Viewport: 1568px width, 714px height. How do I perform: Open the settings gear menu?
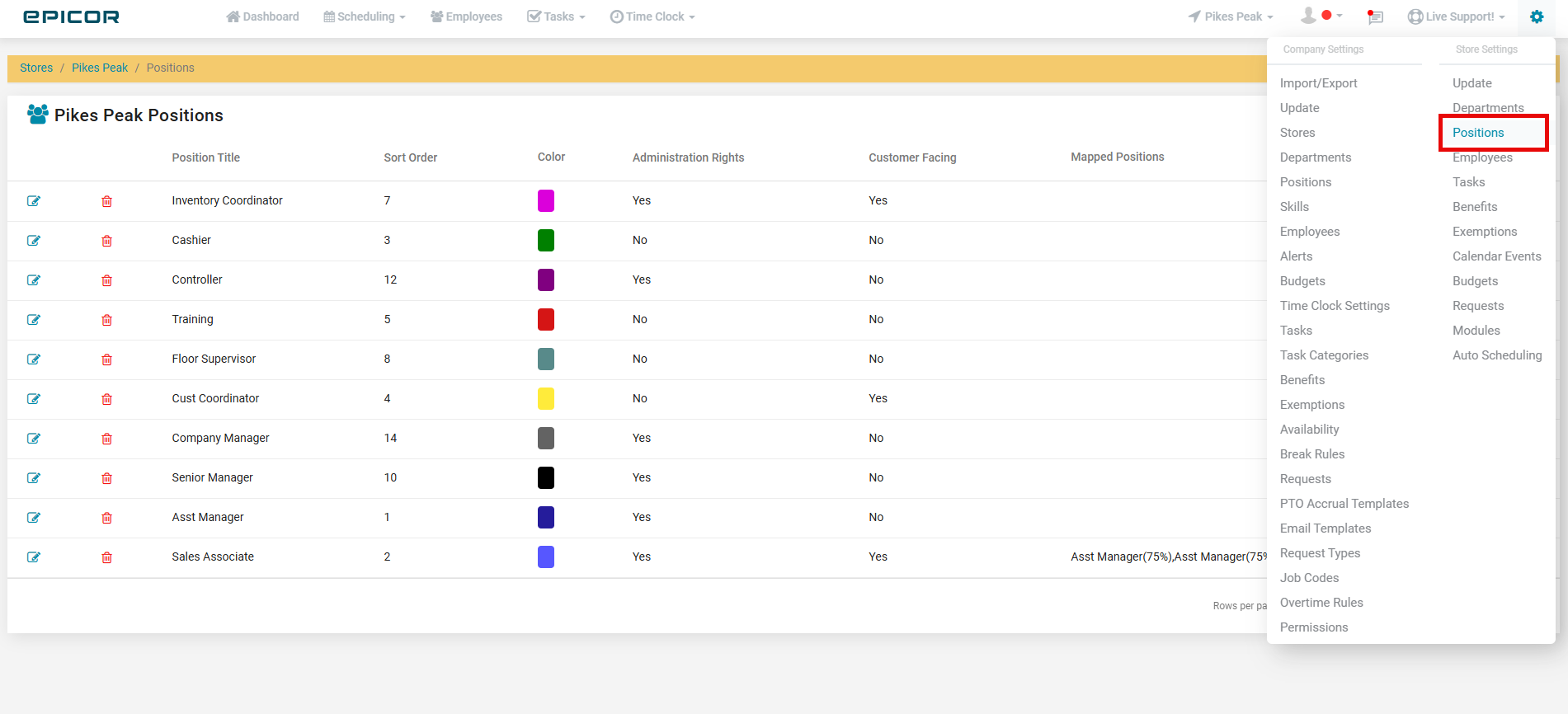[x=1536, y=16]
